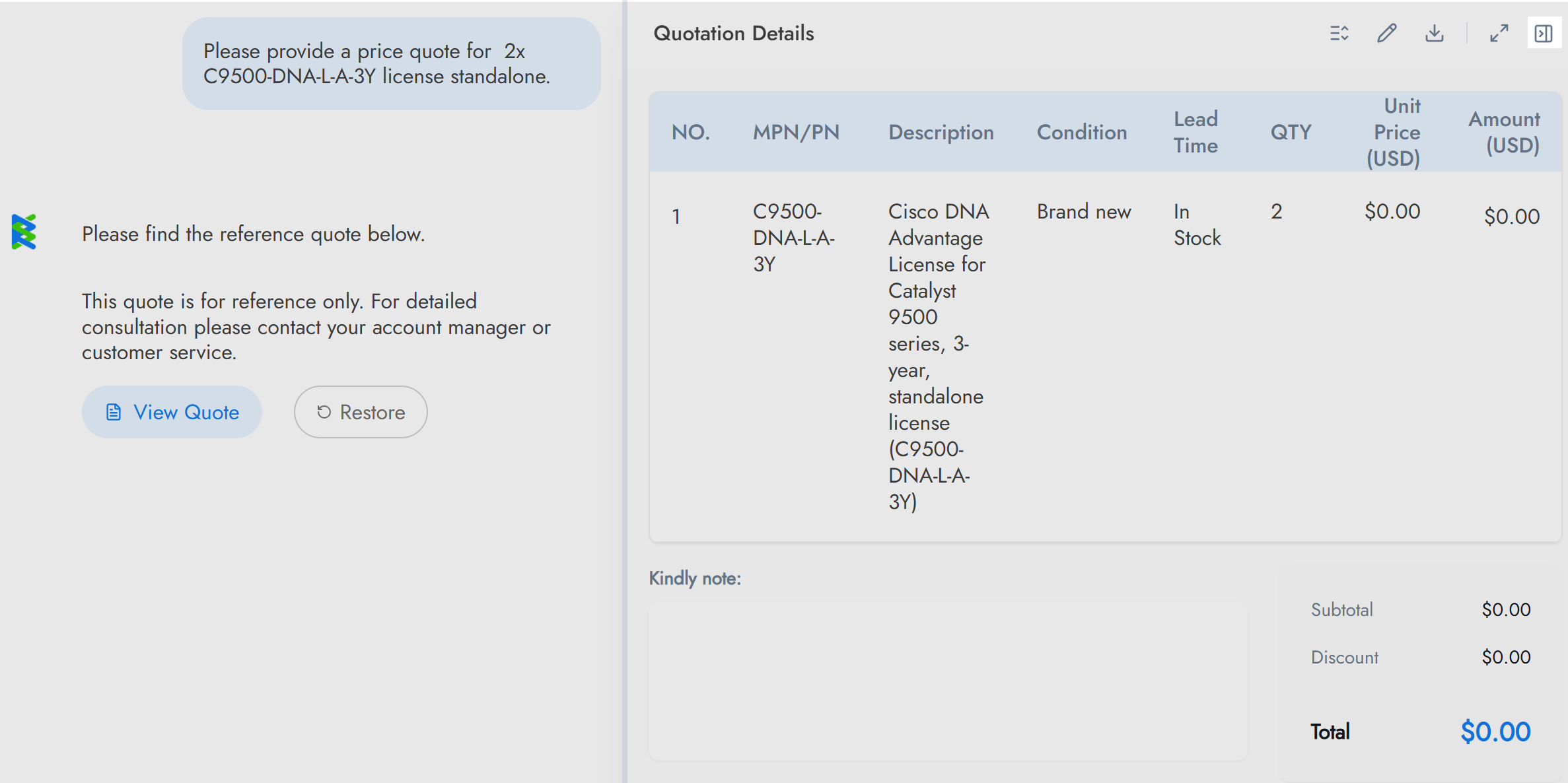Click the C9500-DNA-L-A-3Y part number cell
The height and width of the screenshot is (783, 1568).
pos(793,238)
